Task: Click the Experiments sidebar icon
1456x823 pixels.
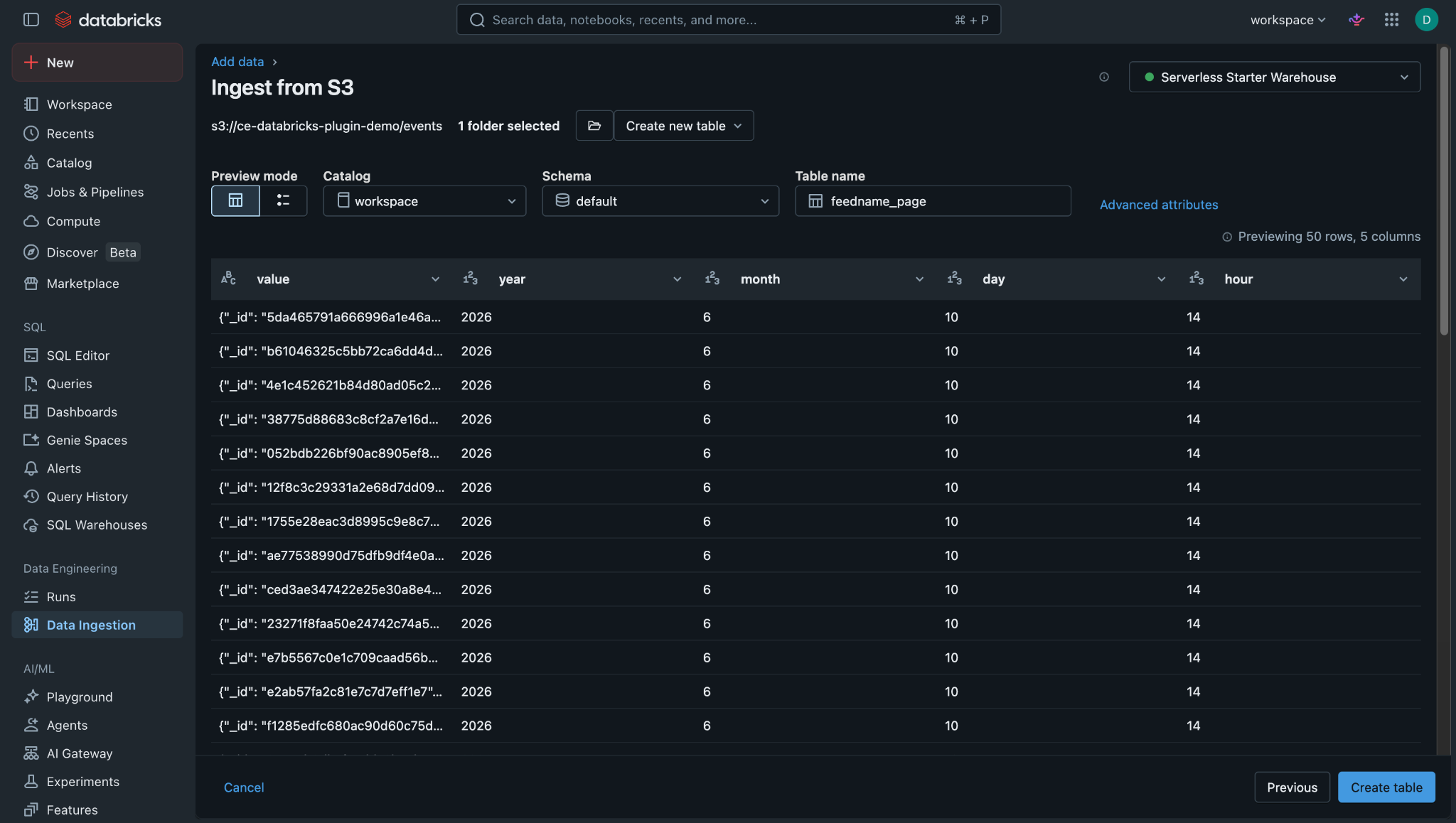Action: click(x=31, y=782)
